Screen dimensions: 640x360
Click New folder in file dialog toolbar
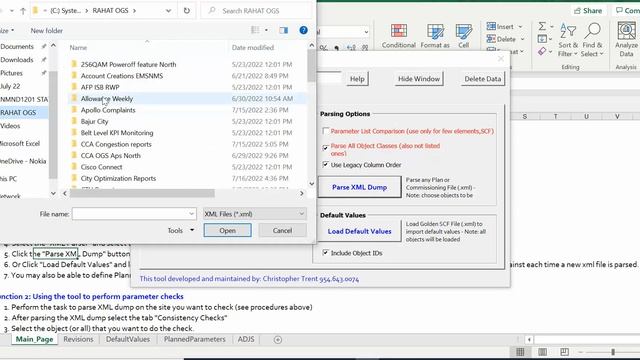47,31
